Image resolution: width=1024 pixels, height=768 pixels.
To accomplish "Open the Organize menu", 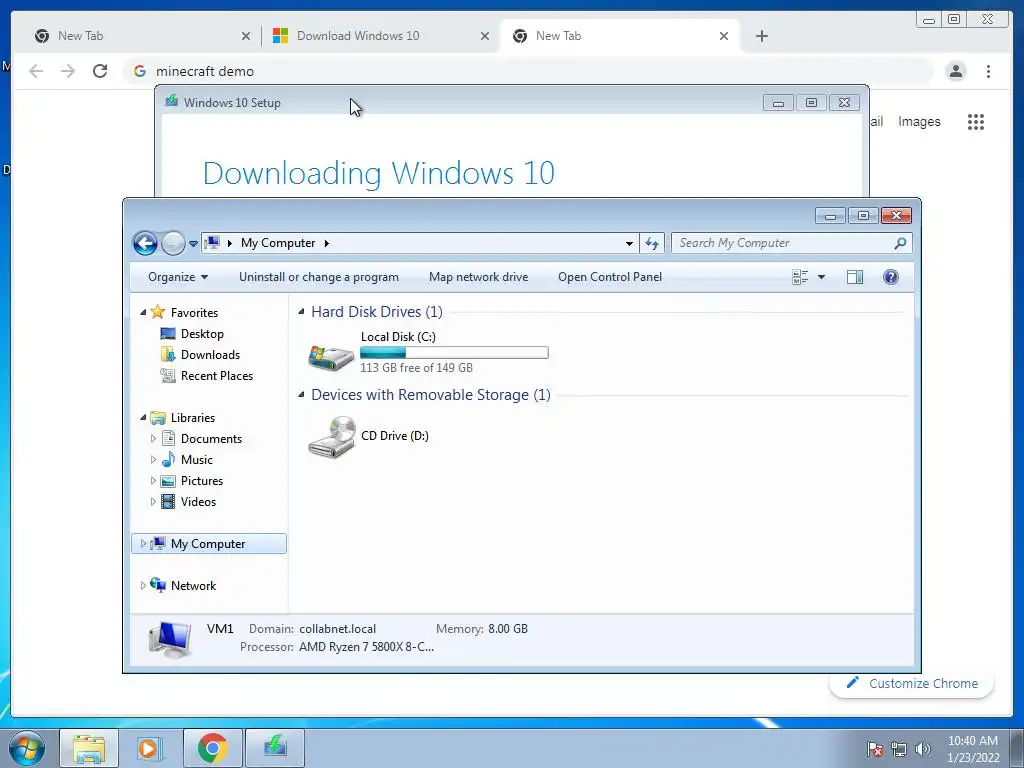I will tap(178, 277).
